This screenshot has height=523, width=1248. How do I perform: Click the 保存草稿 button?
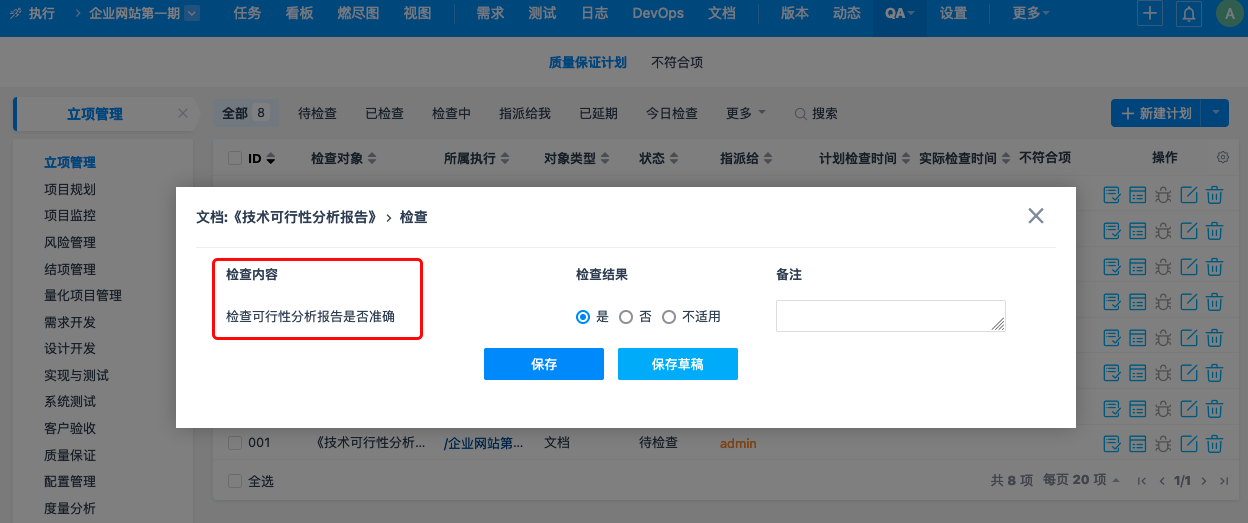click(x=677, y=364)
